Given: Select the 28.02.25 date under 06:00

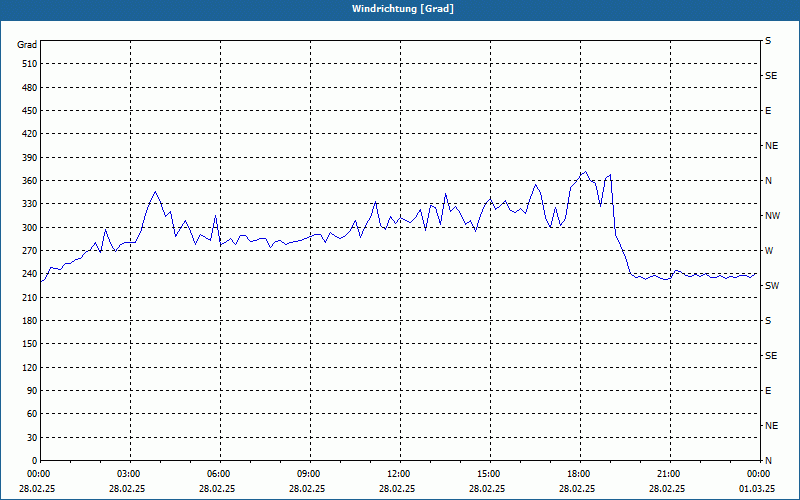Looking at the screenshot, I should [x=217, y=489].
